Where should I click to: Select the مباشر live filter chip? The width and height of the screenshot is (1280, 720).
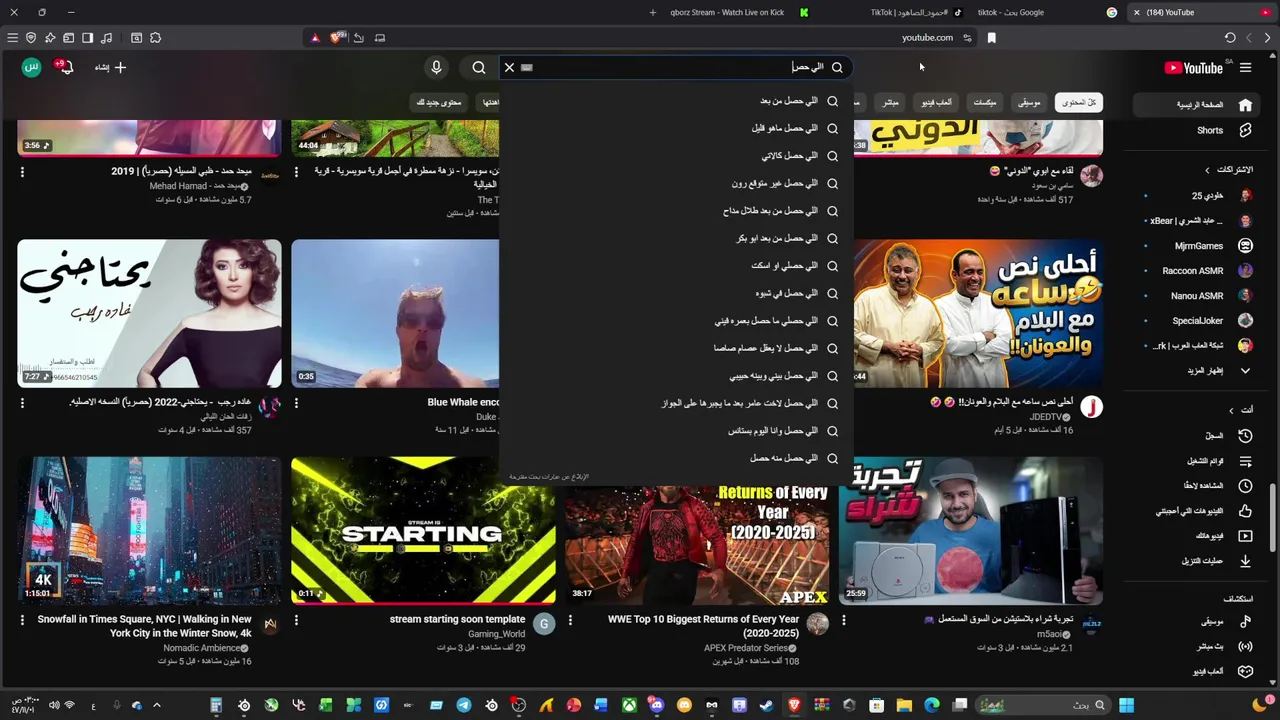890,102
